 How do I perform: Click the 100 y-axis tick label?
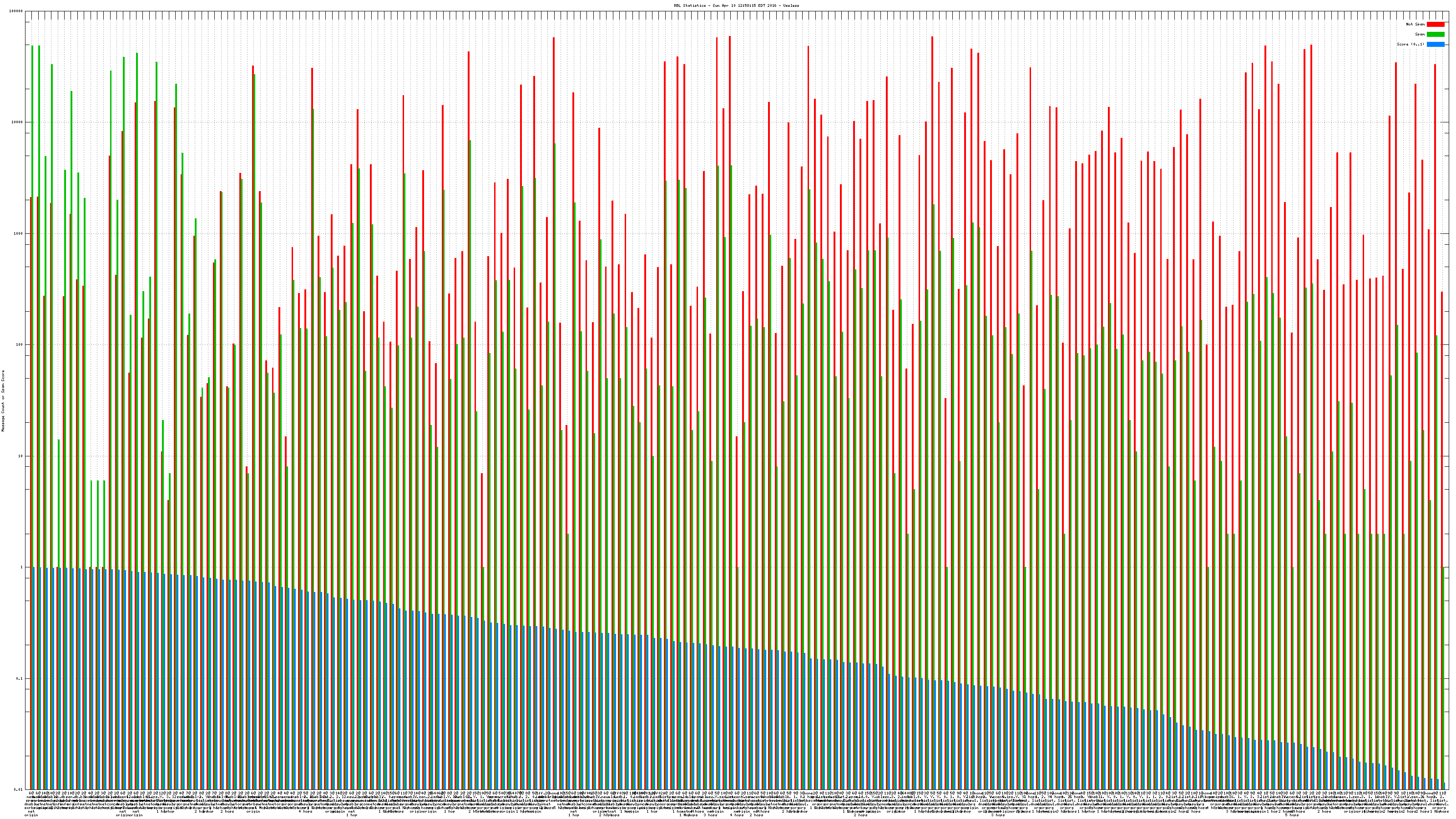[x=20, y=345]
